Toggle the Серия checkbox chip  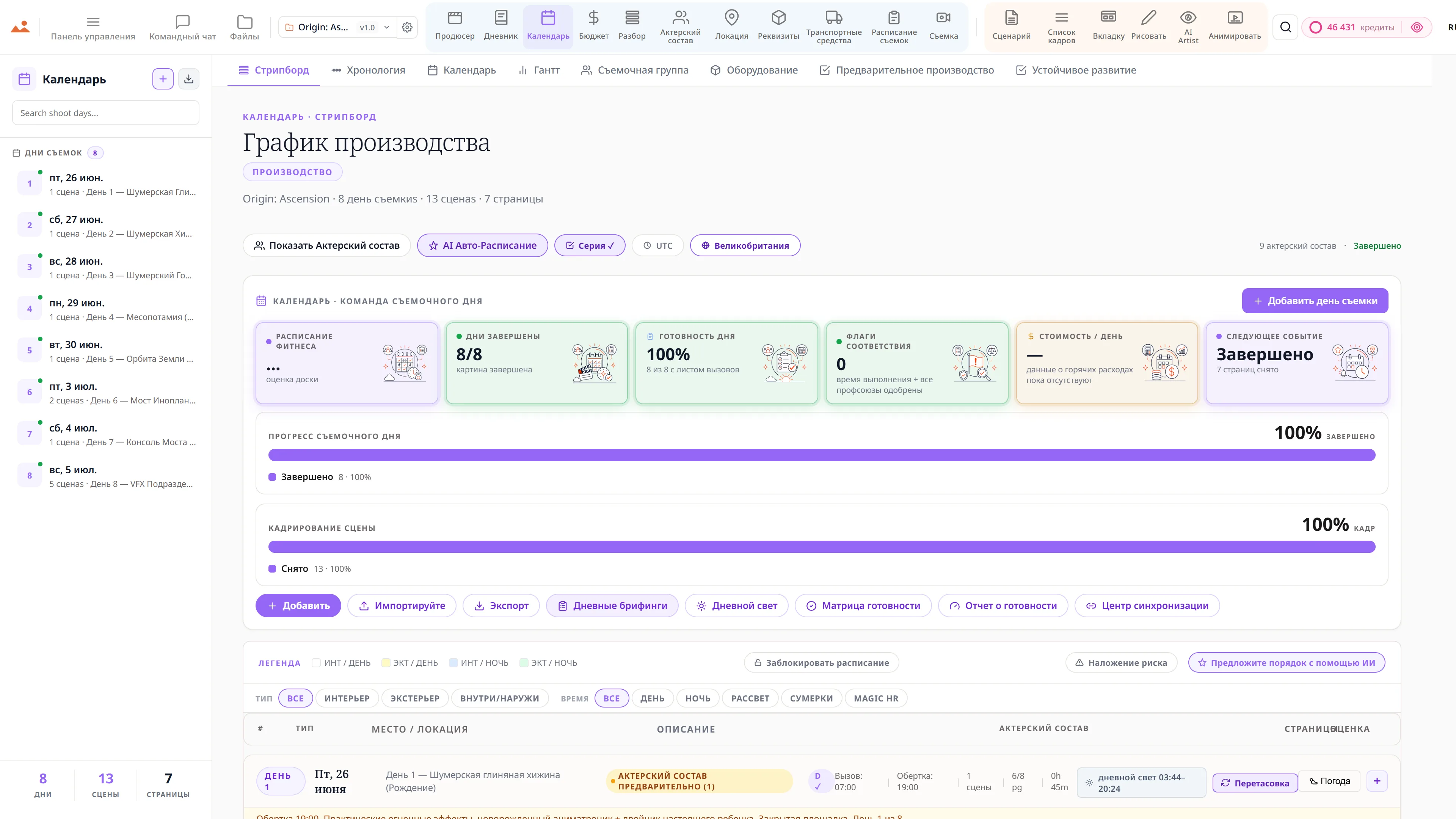(590, 245)
